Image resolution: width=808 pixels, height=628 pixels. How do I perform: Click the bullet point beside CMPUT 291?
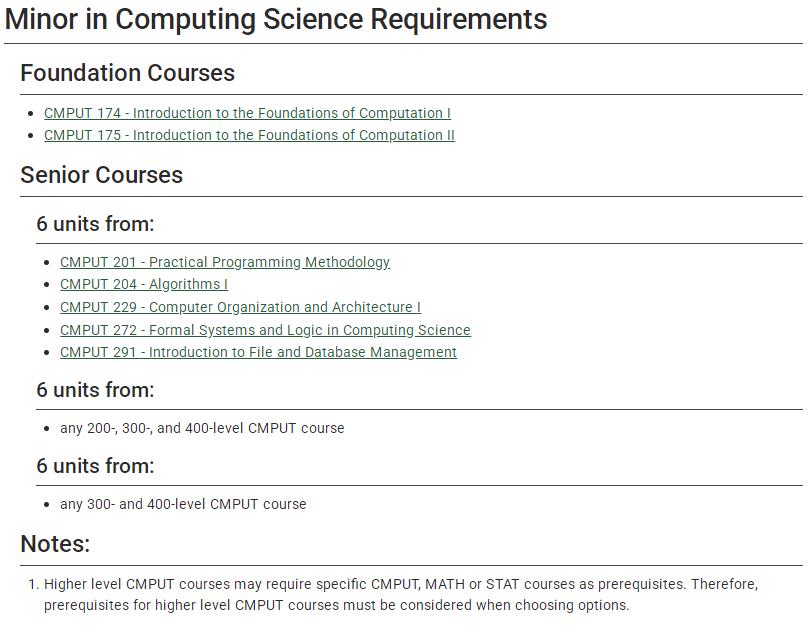click(47, 352)
